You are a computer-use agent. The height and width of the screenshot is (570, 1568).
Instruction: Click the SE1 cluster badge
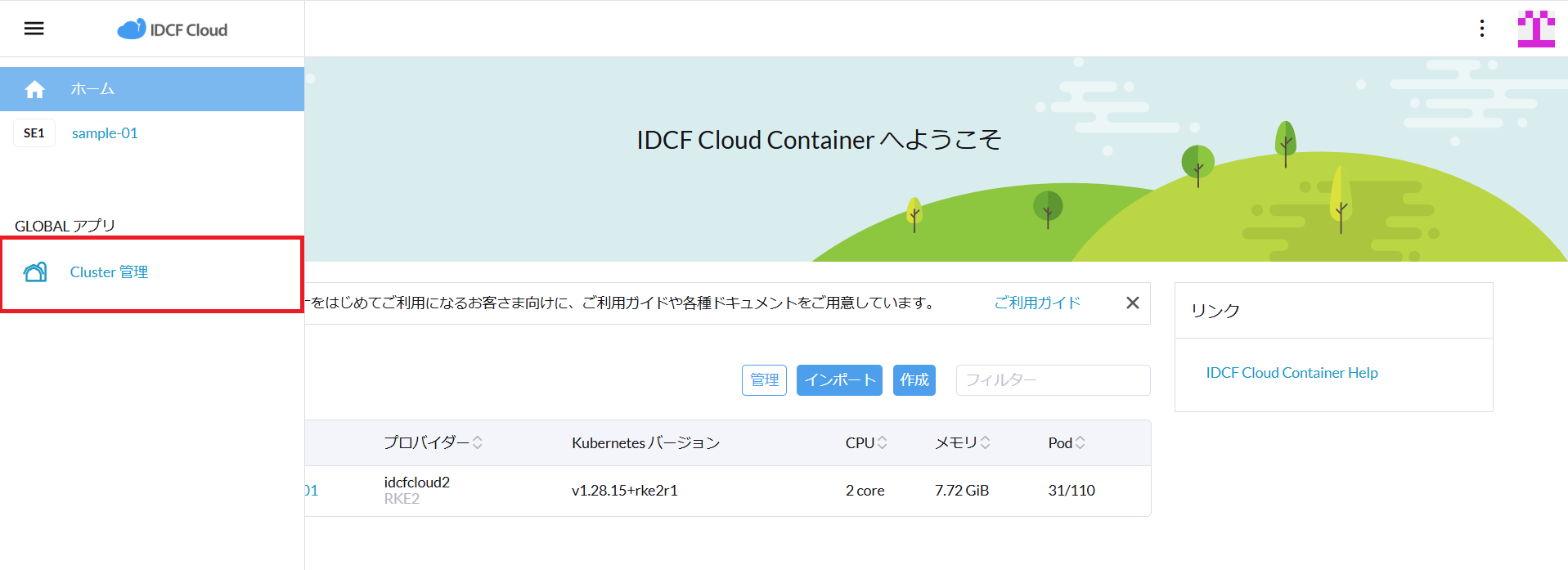coord(34,133)
